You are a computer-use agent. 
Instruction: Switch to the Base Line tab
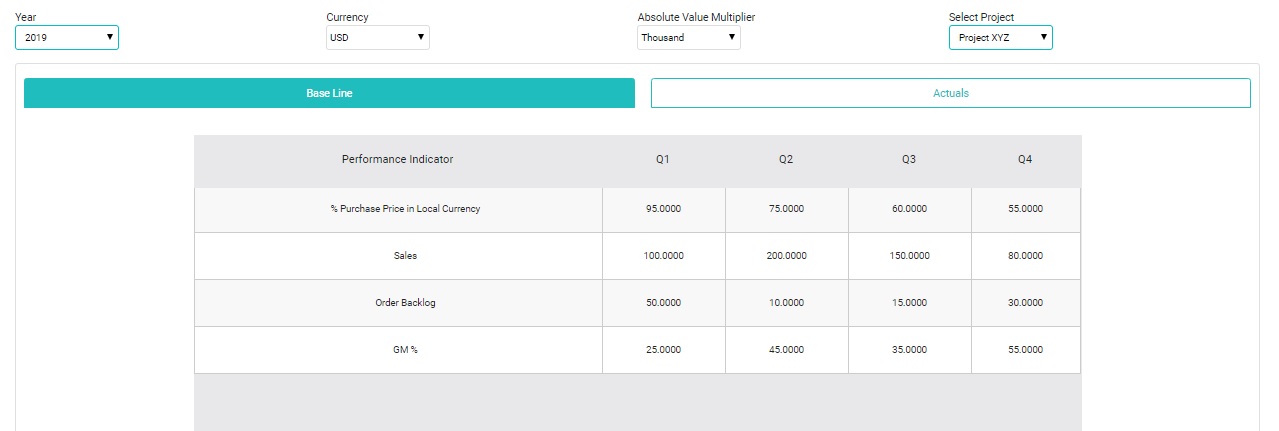point(329,93)
